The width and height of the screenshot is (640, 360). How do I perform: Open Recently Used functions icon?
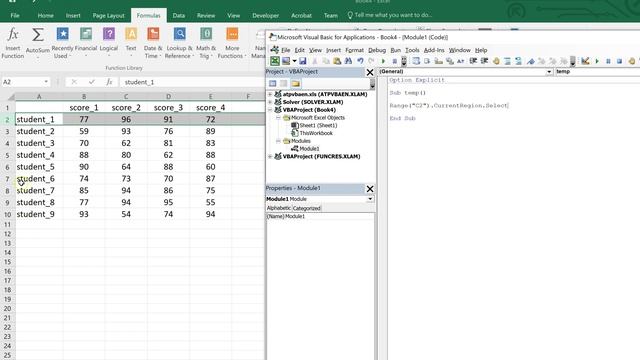62,34
